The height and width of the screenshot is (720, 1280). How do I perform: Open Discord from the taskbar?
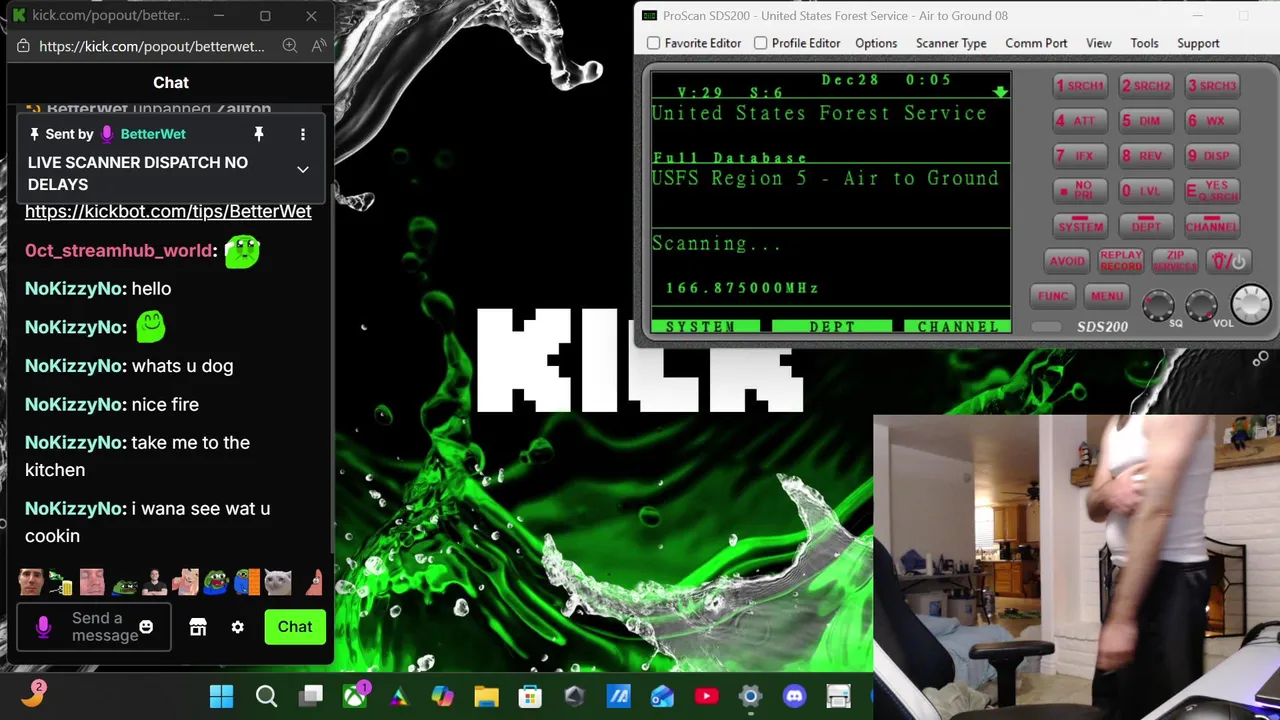[x=794, y=696]
